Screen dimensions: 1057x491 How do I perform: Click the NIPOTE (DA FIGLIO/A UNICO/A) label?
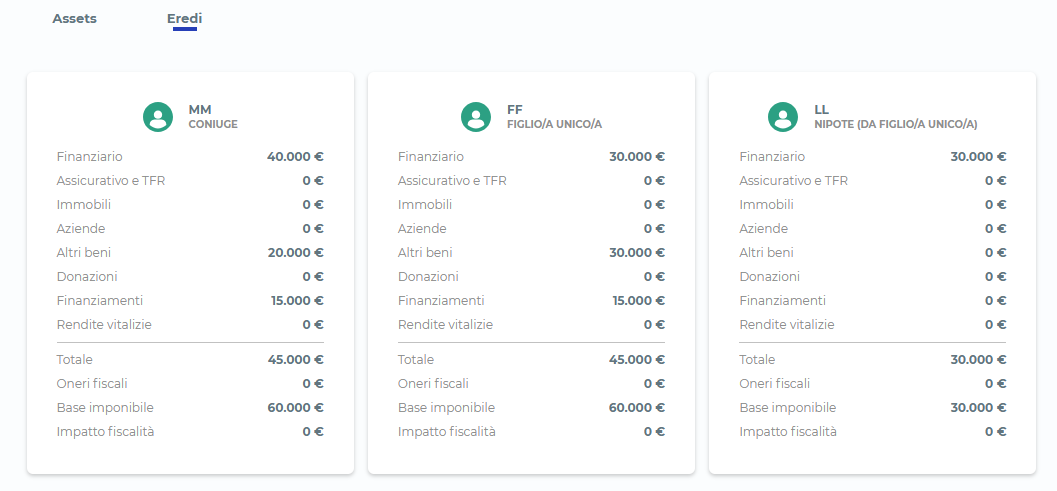click(895, 125)
